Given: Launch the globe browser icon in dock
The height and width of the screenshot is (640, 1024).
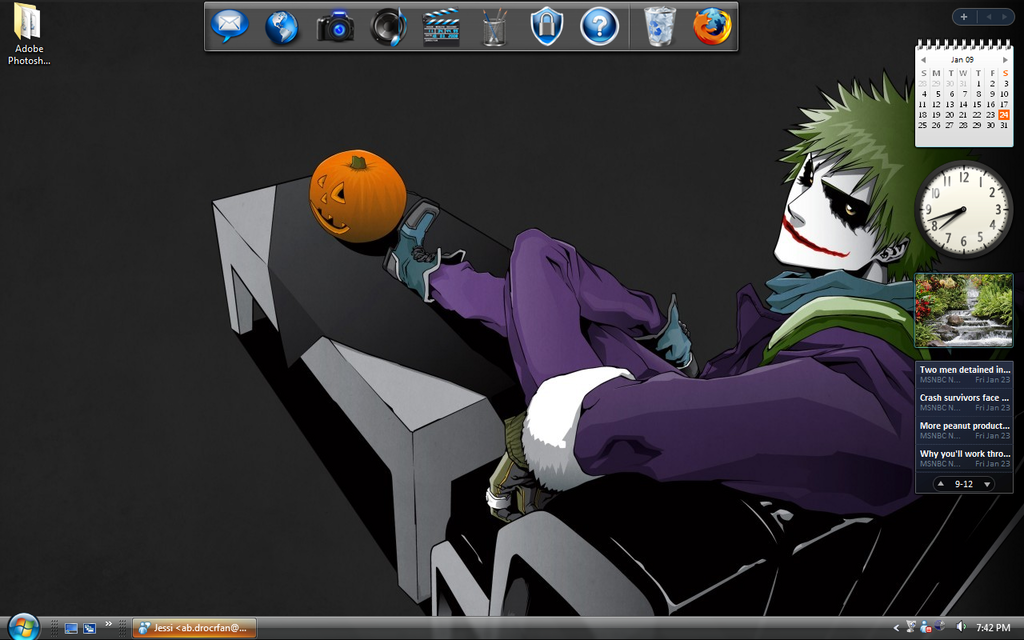Looking at the screenshot, I should pyautogui.click(x=282, y=27).
